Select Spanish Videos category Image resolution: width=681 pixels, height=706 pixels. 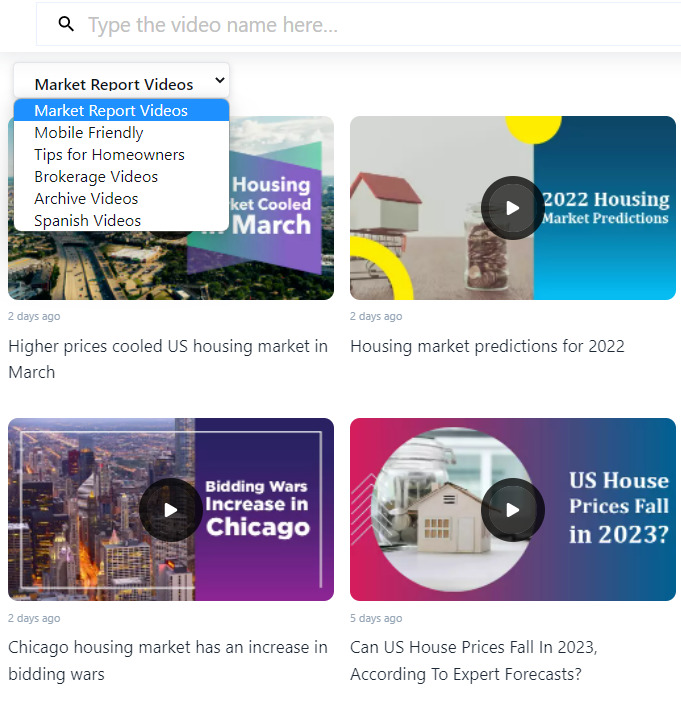point(87,221)
